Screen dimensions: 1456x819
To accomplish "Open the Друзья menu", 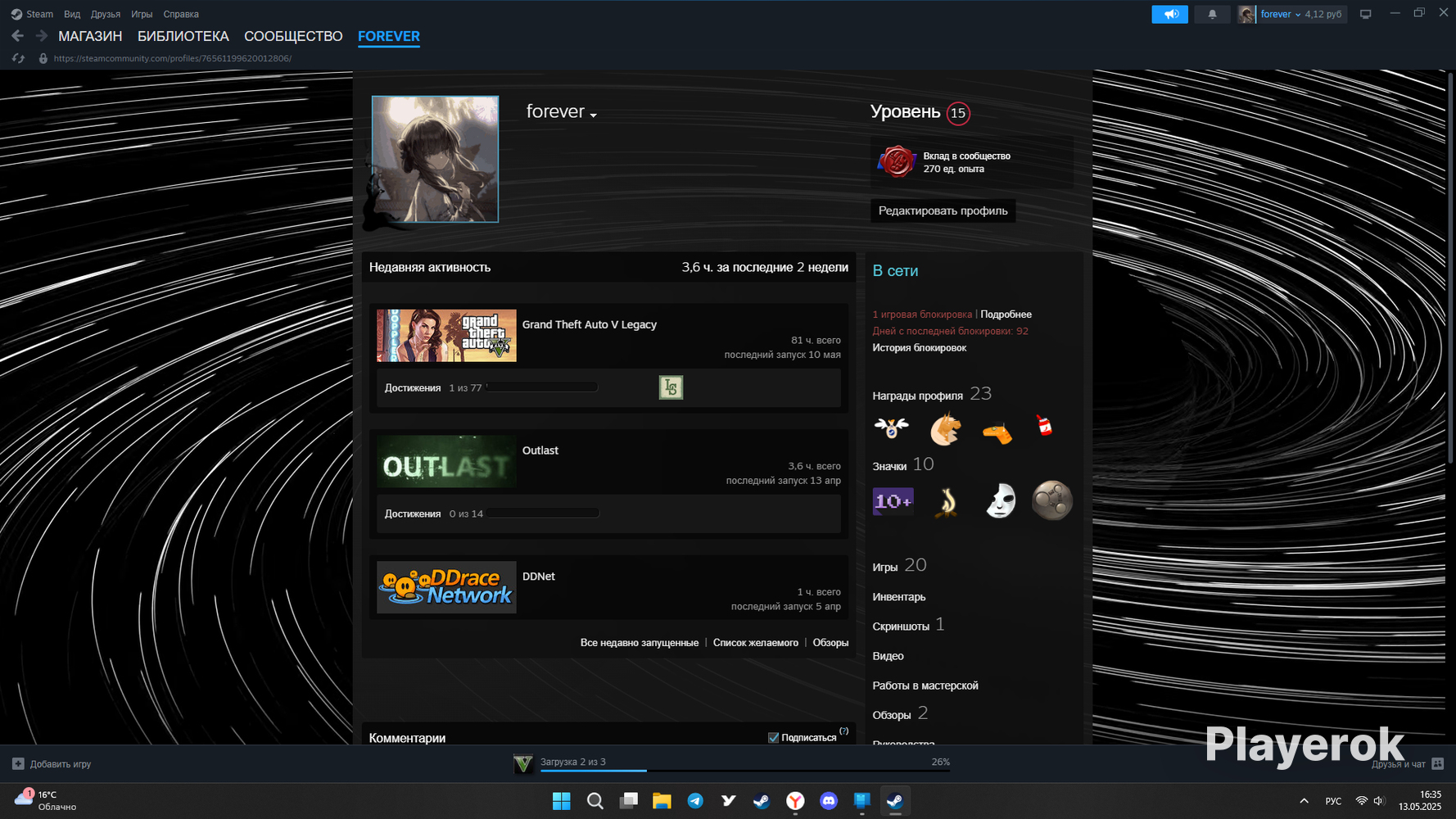I will tap(106, 14).
